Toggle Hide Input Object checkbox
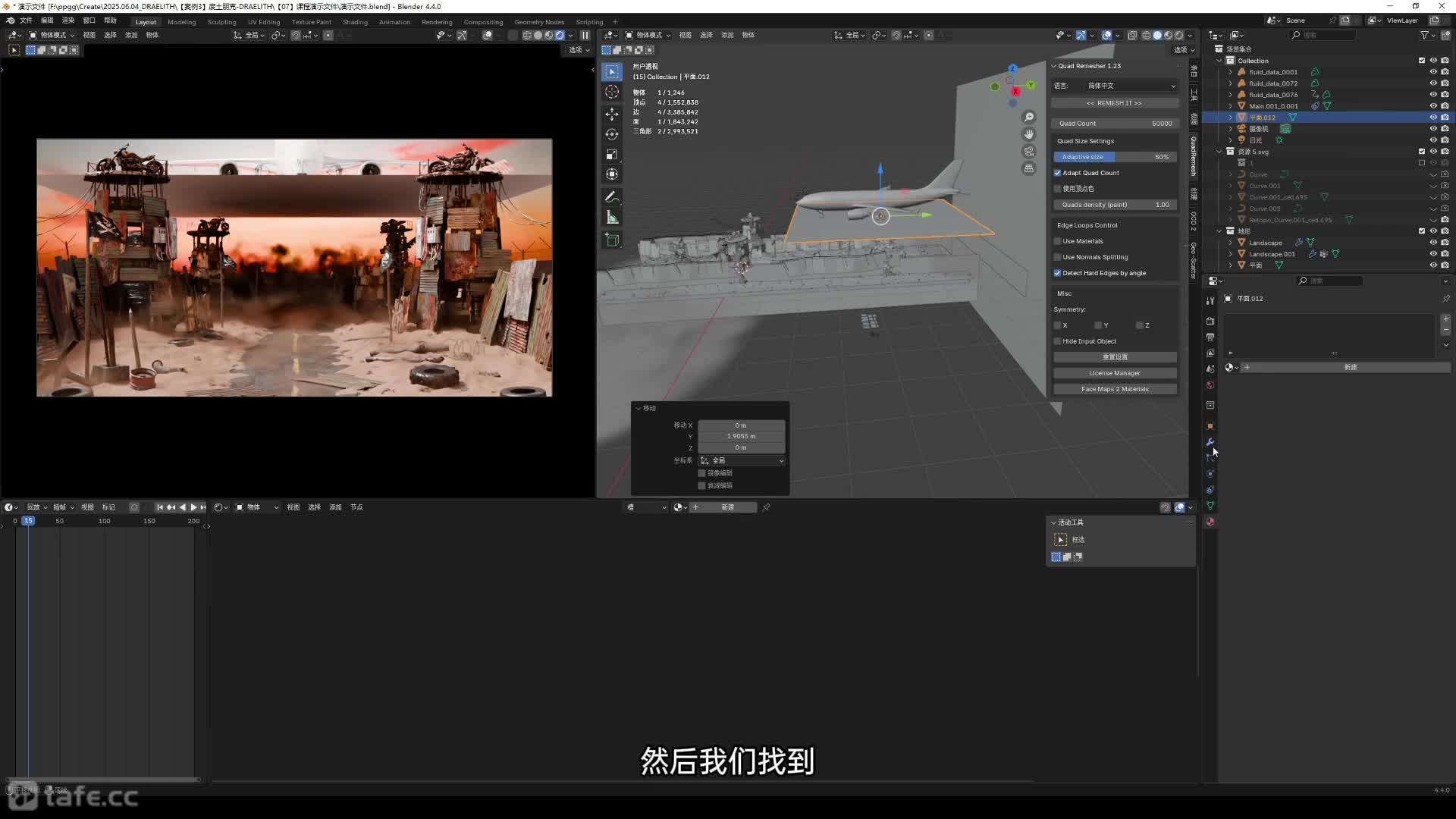The width and height of the screenshot is (1456, 819). click(1057, 341)
